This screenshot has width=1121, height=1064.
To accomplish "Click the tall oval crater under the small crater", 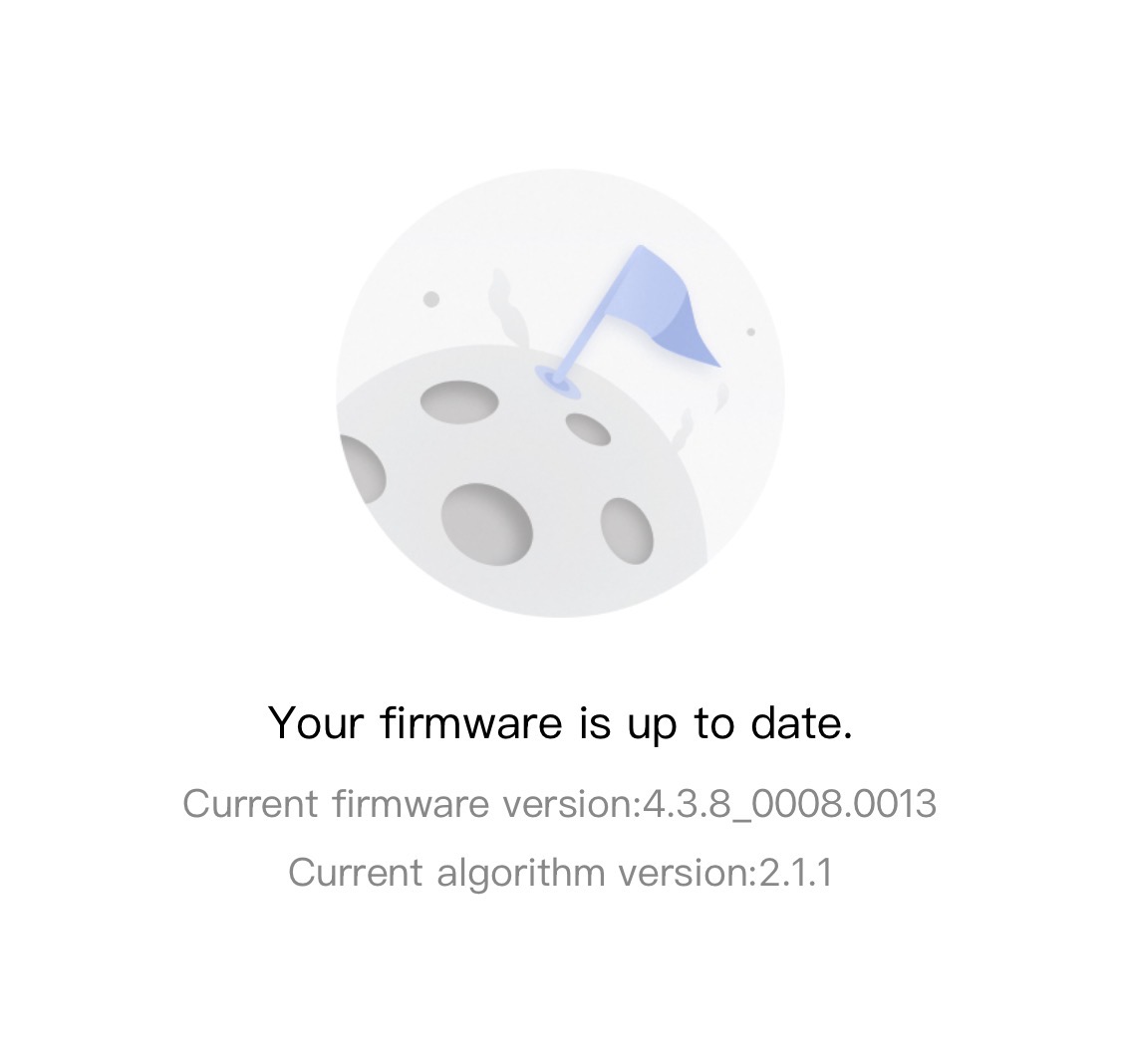I will click(627, 529).
